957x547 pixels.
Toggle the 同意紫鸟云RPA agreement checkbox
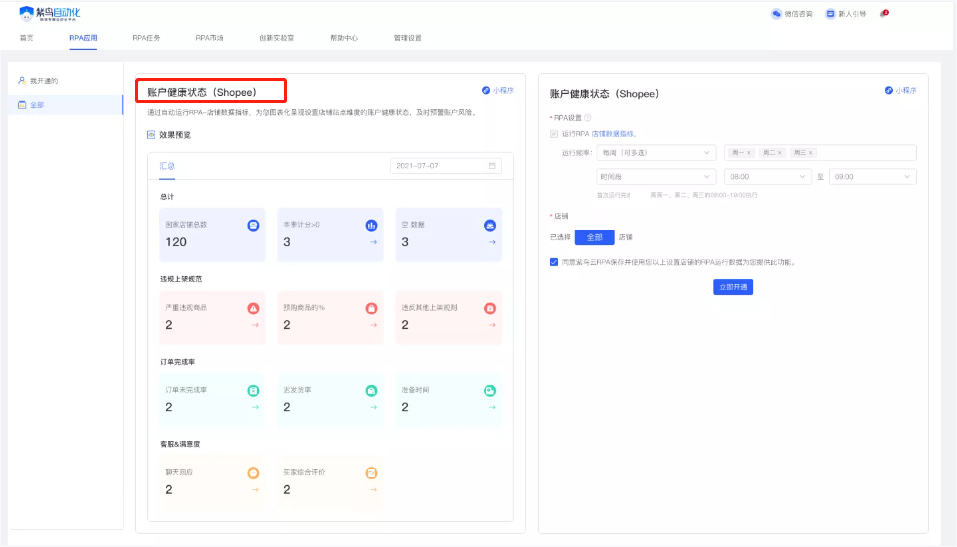(554, 262)
